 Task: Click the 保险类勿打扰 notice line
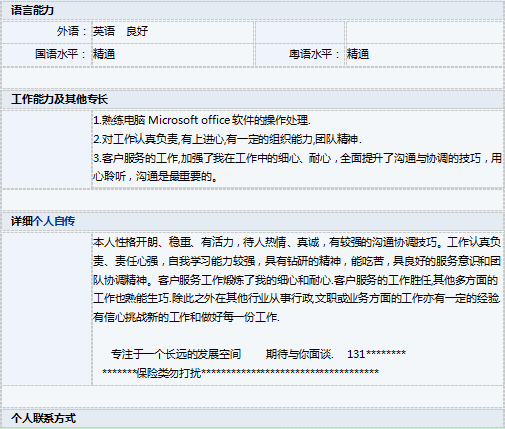point(240,373)
